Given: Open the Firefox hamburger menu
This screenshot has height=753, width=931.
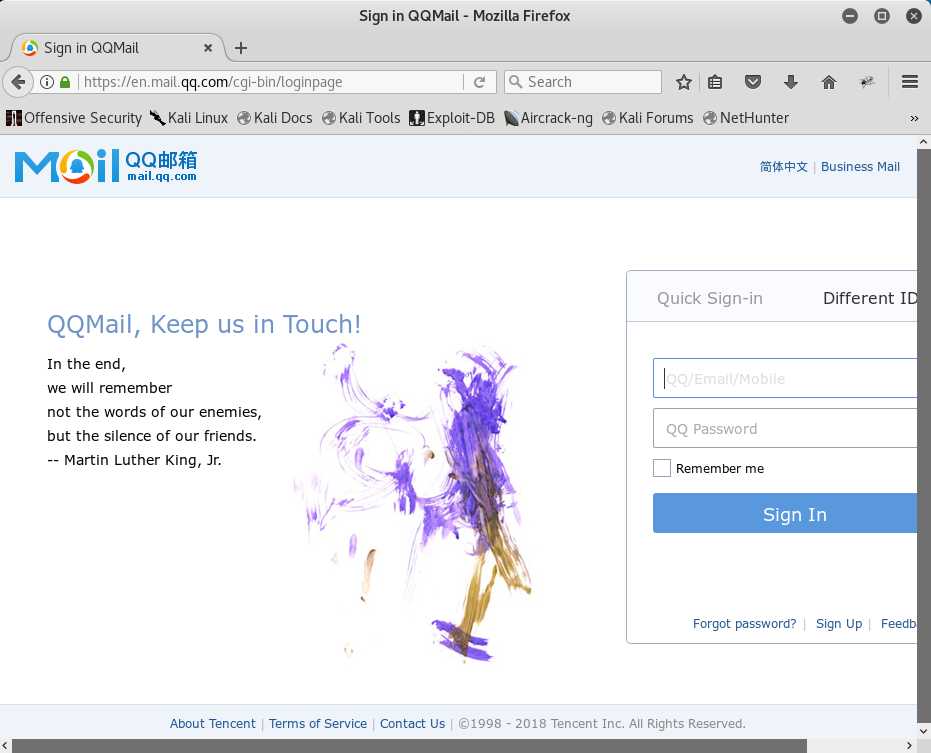Looking at the screenshot, I should [910, 82].
